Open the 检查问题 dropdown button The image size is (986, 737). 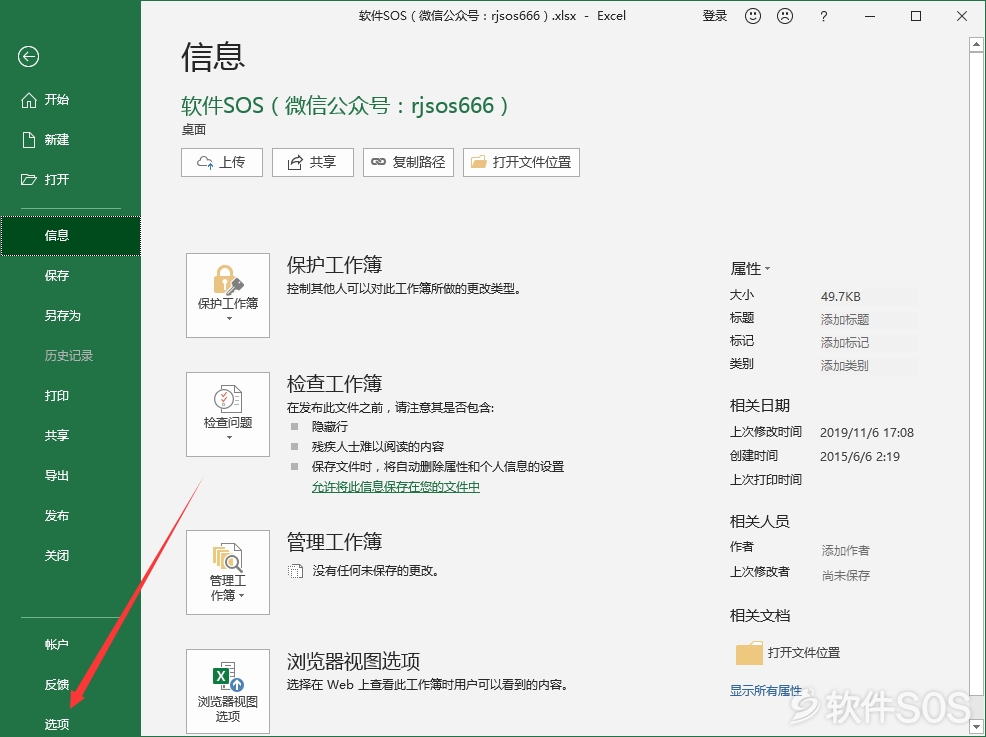click(x=228, y=414)
